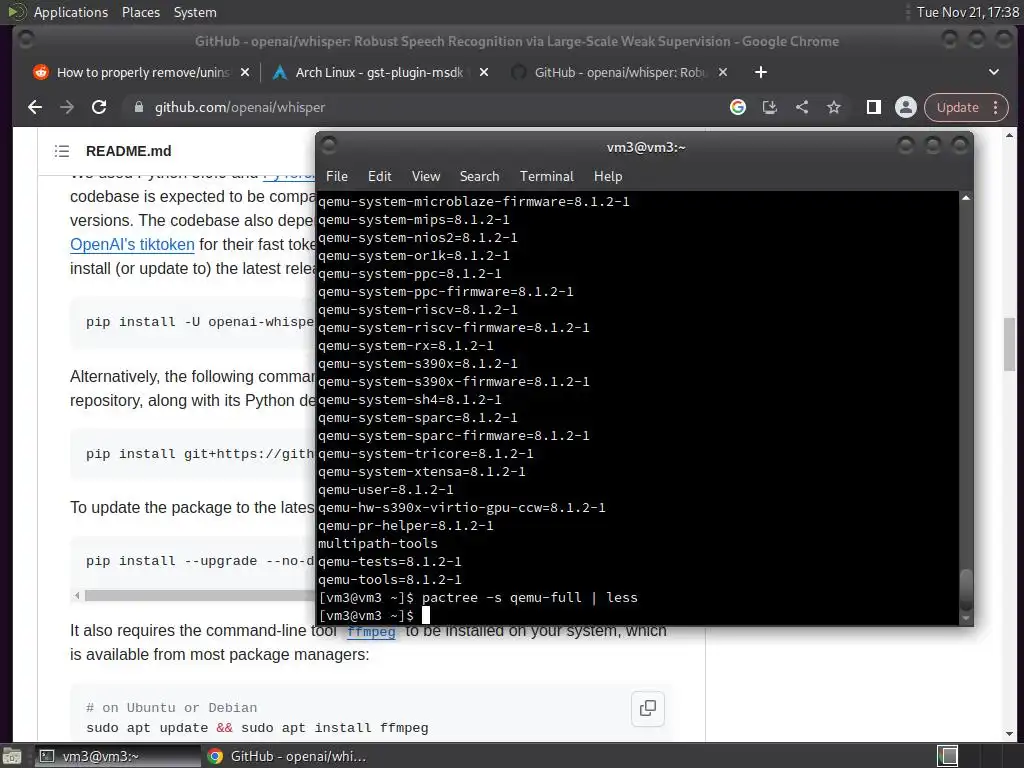Screen dimensions: 1024x768
Task: Toggle Chrome side panel icon
Action: click(x=874, y=107)
